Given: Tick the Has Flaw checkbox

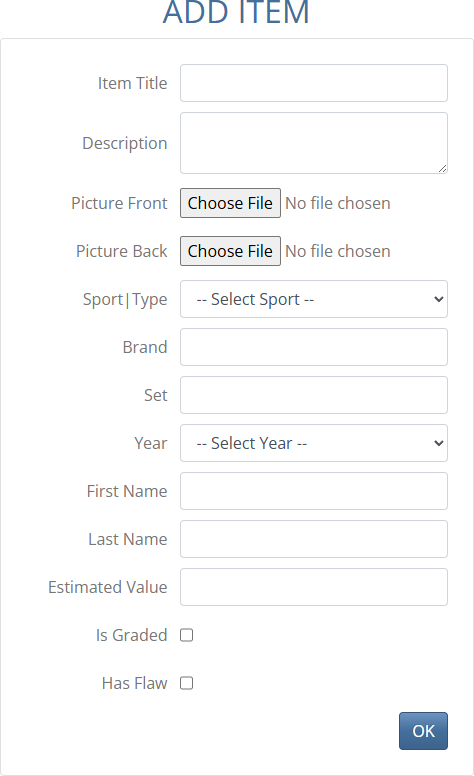Looking at the screenshot, I should point(187,683).
